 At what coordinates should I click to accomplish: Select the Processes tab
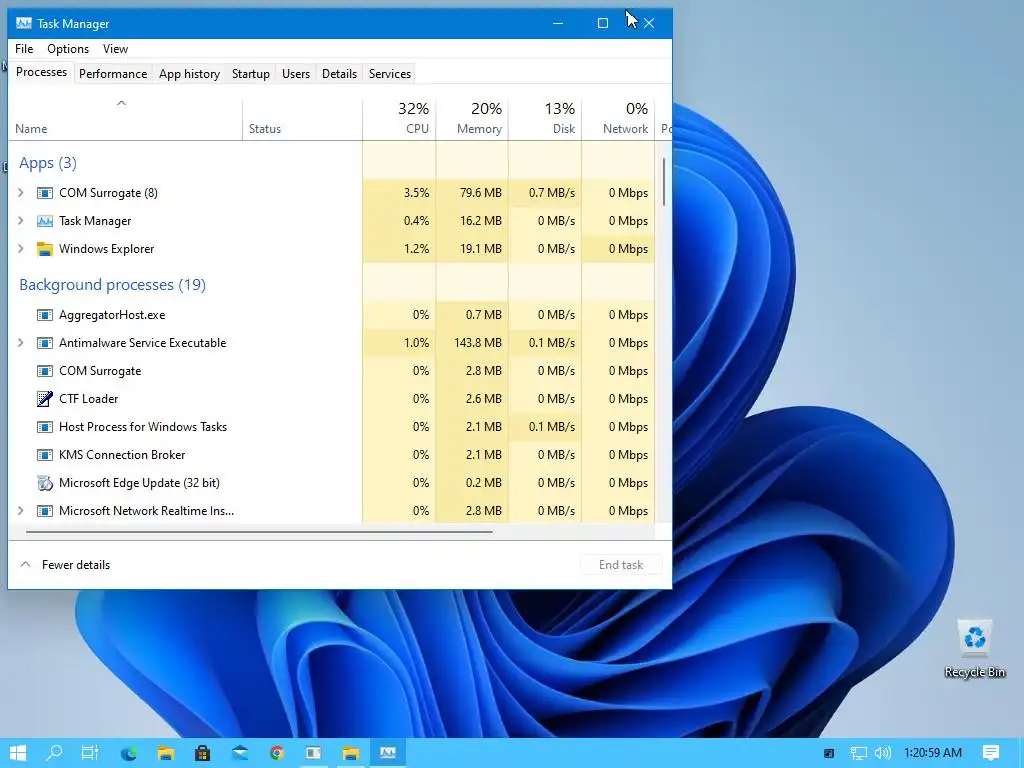coord(41,72)
